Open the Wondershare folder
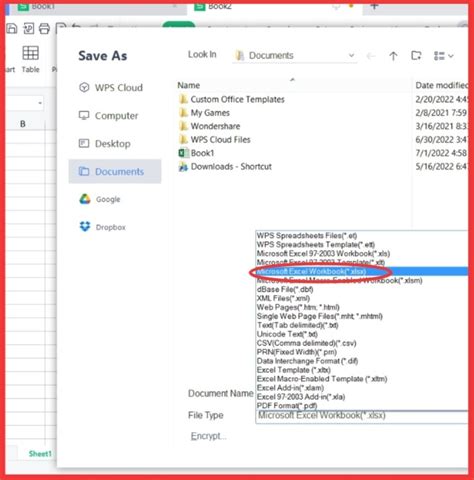The height and width of the screenshot is (480, 474). pos(210,126)
